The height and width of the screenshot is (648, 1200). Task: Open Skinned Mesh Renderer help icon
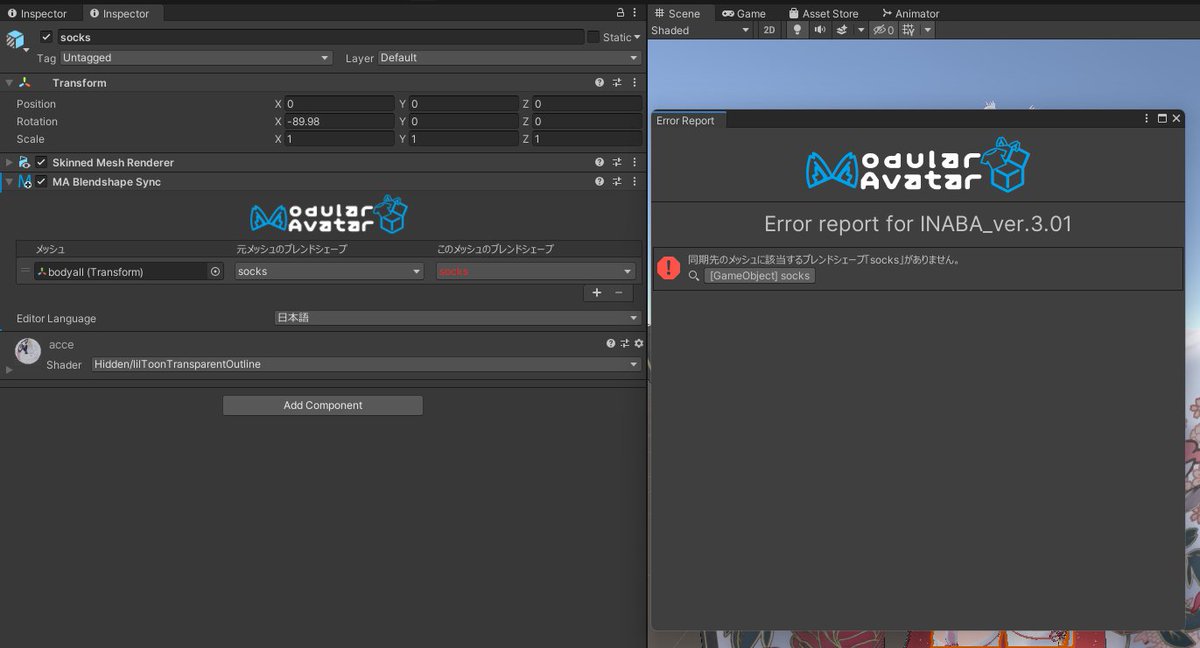pyautogui.click(x=599, y=162)
